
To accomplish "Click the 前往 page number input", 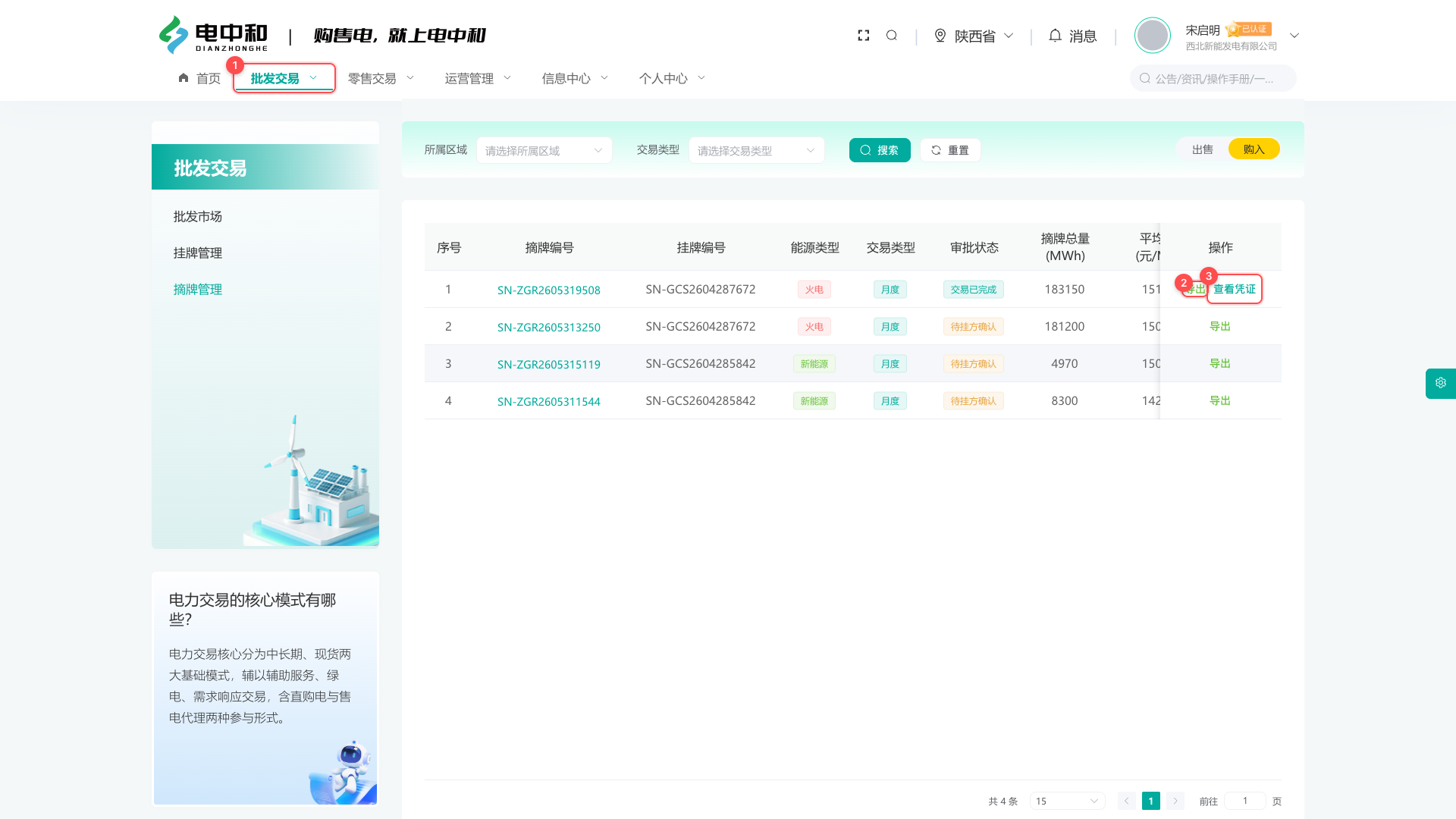I will coord(1245,801).
